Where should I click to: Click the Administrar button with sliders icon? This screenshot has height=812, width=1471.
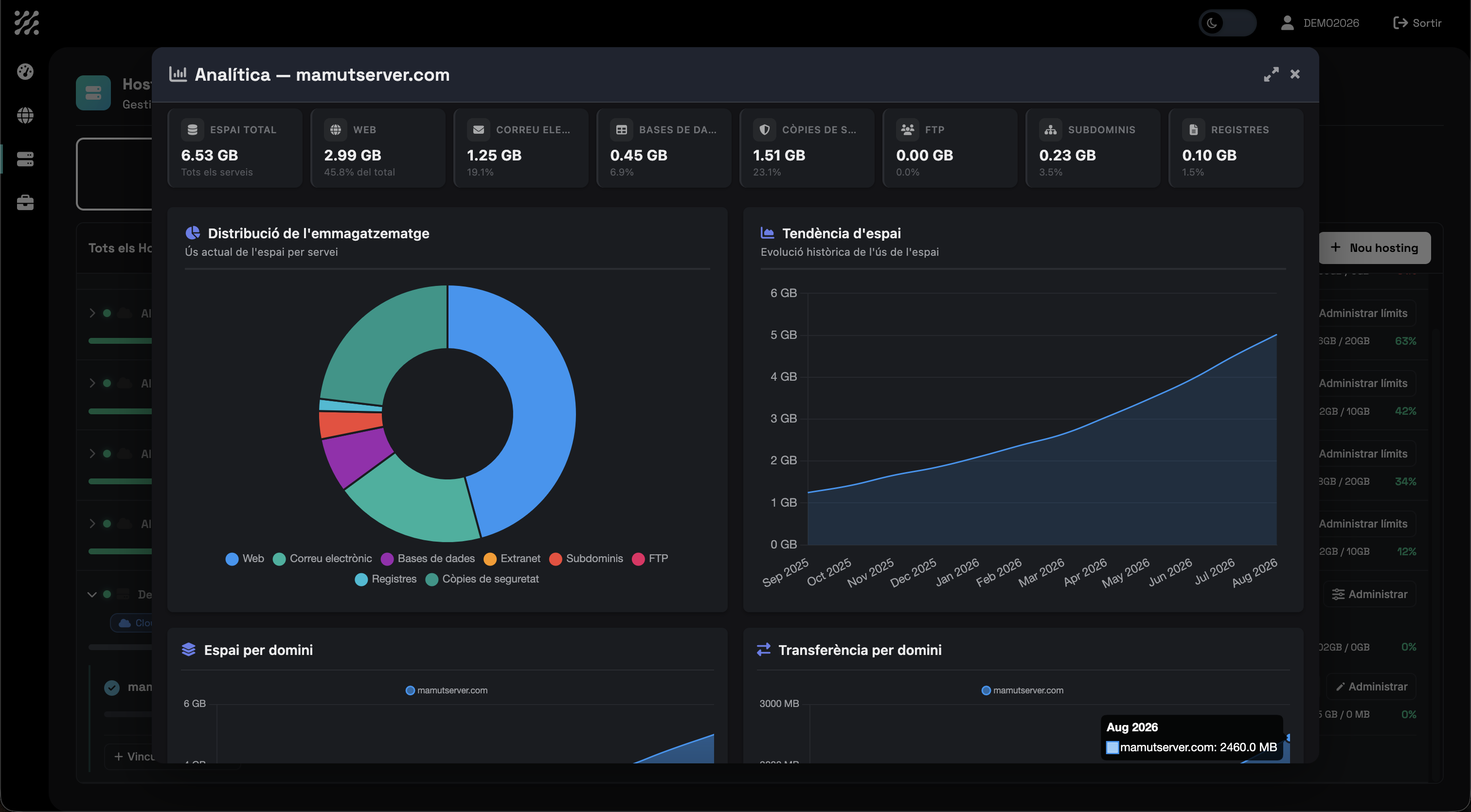[1370, 594]
